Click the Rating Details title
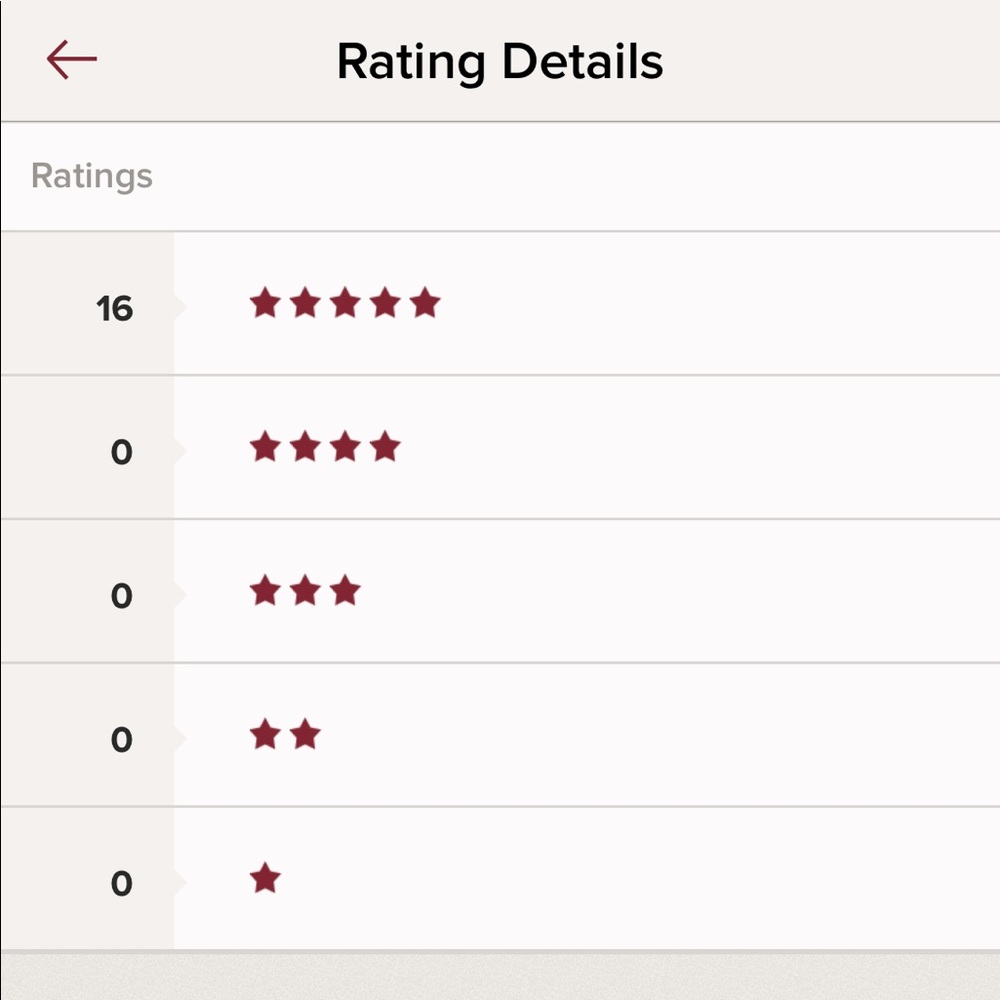 (x=500, y=60)
